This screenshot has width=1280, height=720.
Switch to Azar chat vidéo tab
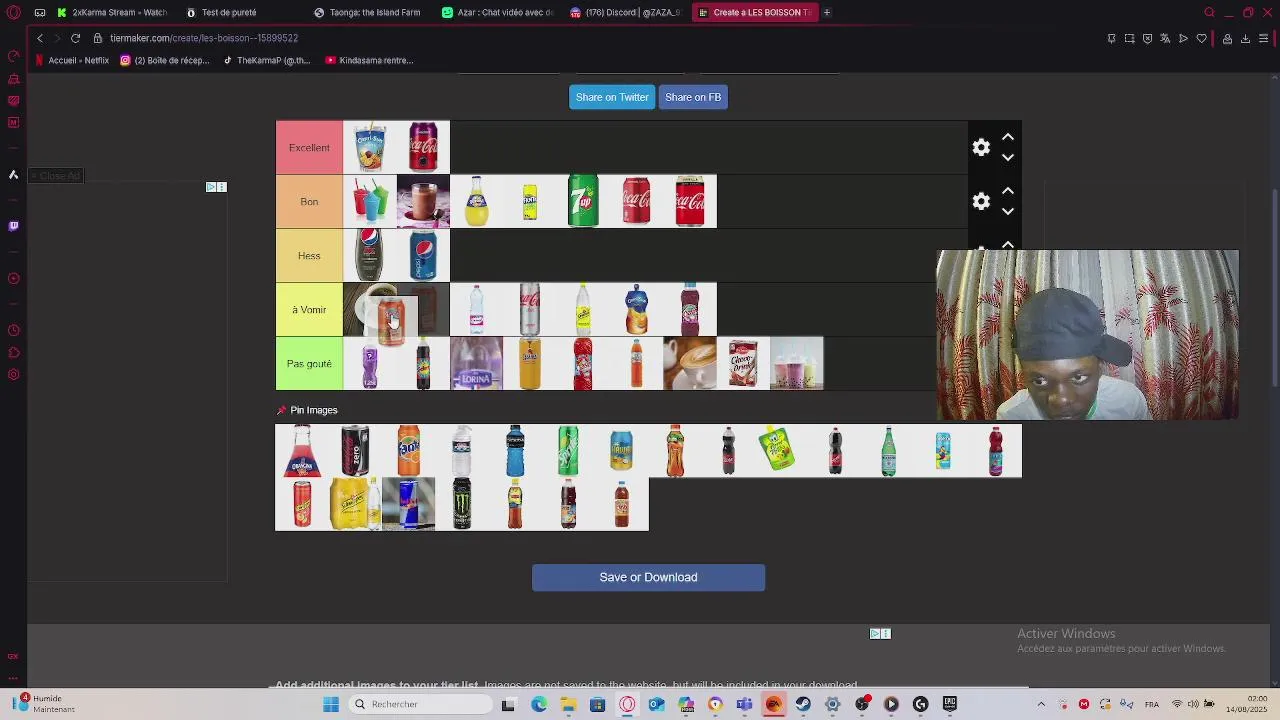tap(497, 12)
